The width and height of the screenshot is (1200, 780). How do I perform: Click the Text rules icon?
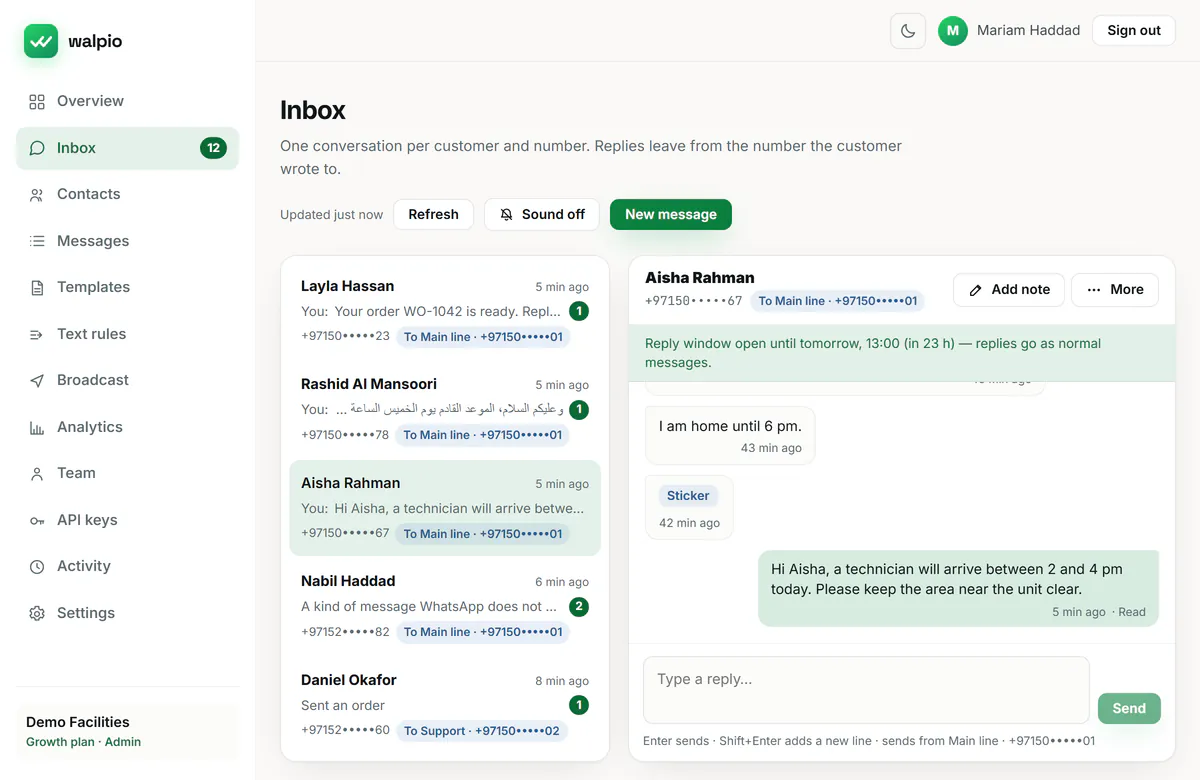pyautogui.click(x=37, y=334)
